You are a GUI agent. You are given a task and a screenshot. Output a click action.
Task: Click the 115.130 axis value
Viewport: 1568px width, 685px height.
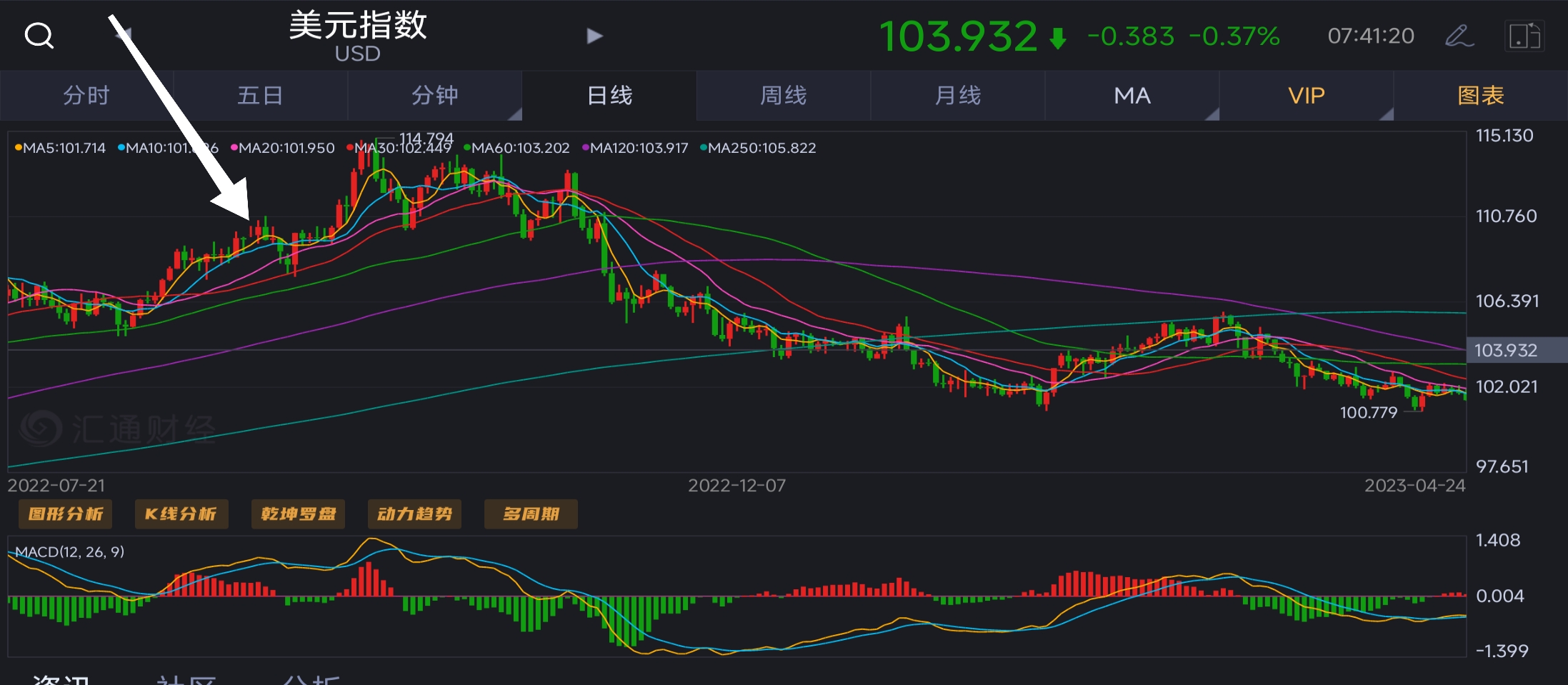[1504, 136]
